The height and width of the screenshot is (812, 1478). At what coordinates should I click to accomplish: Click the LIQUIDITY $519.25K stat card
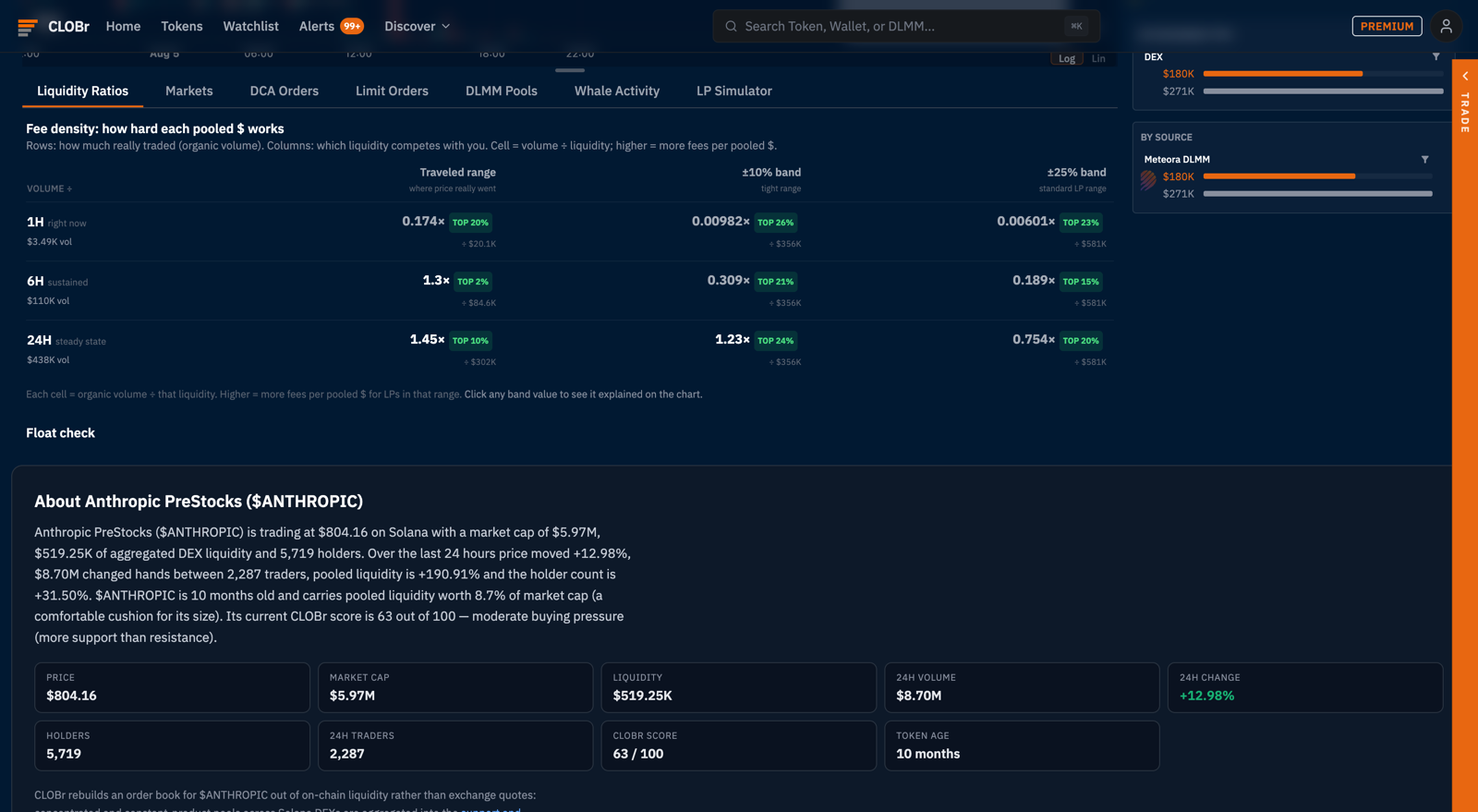pos(739,687)
